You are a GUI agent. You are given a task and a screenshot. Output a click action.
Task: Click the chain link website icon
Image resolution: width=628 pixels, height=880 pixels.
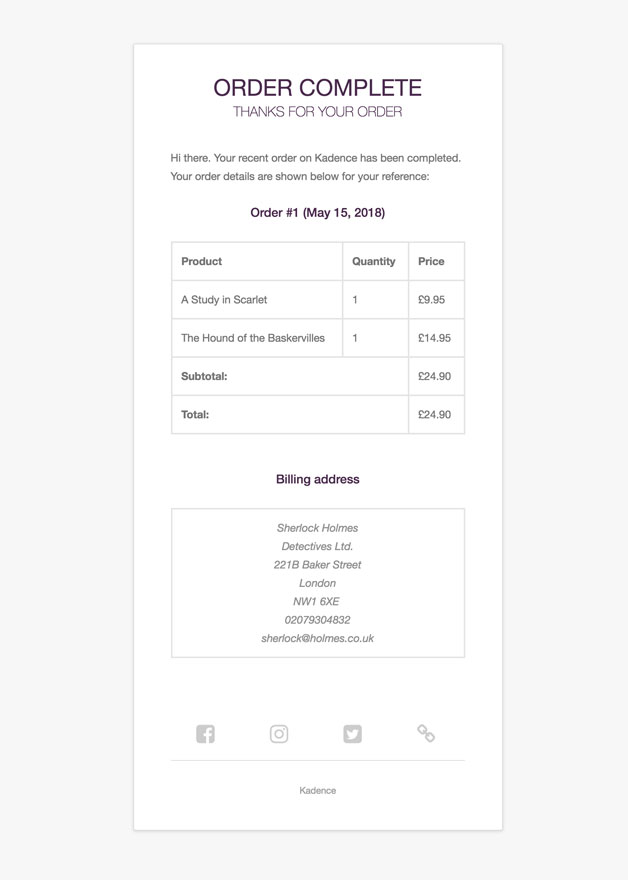click(426, 734)
